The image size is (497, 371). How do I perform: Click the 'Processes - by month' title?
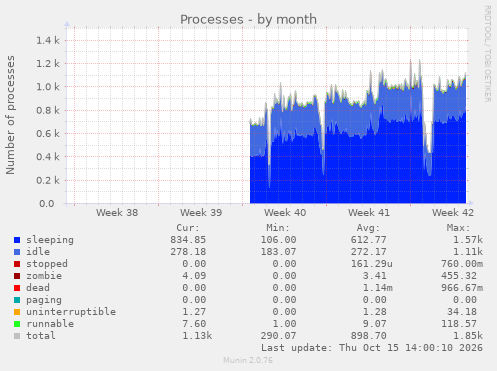pyautogui.click(x=248, y=20)
